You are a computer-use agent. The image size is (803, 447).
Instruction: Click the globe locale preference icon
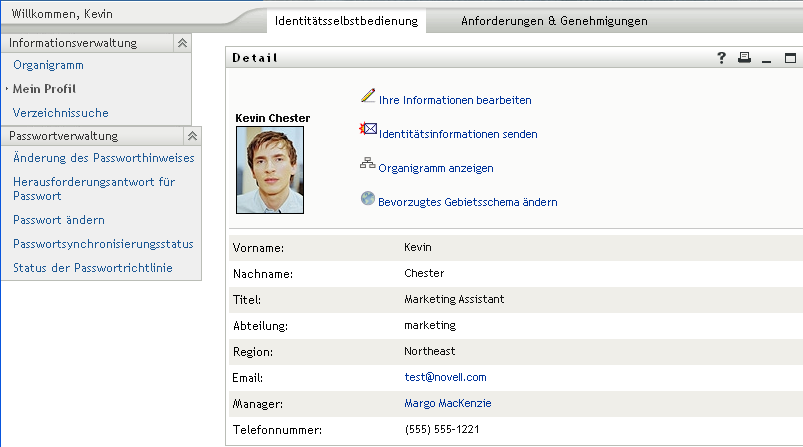(x=368, y=198)
